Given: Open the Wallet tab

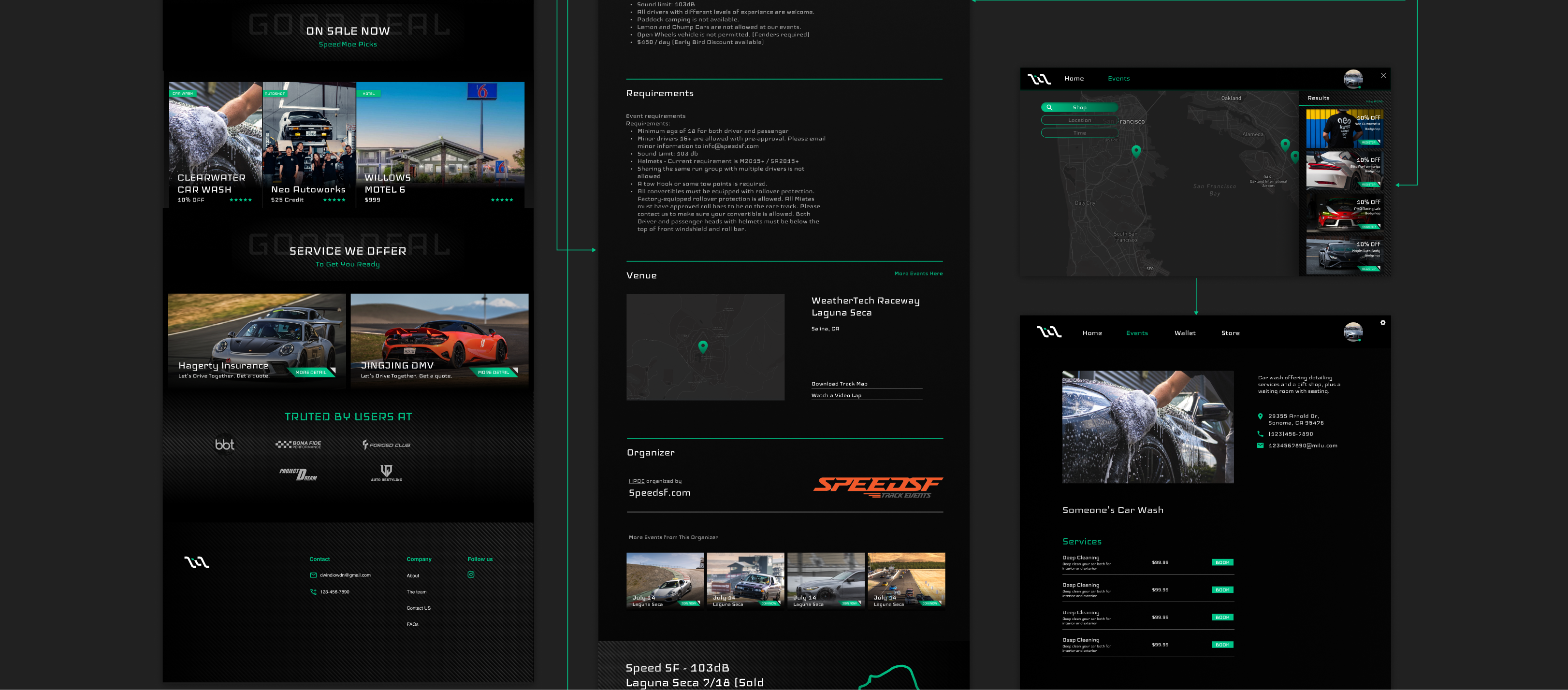Looking at the screenshot, I should tap(1185, 333).
